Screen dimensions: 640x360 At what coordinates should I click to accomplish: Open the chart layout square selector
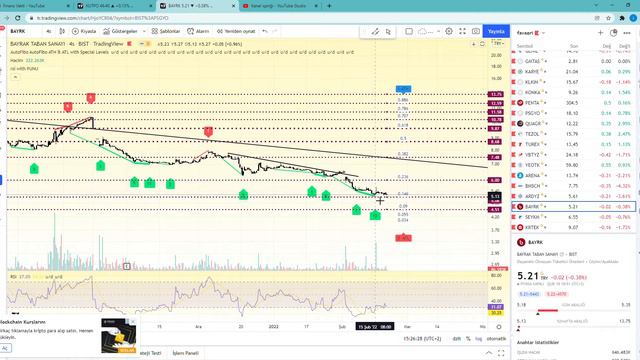pos(409,31)
